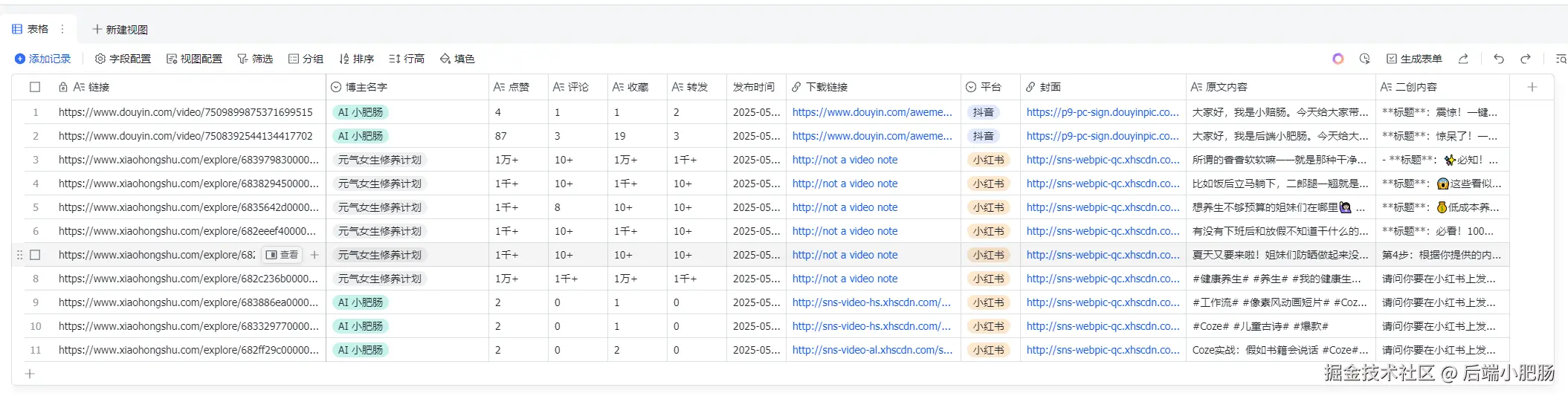Click the 添加记录 button

coord(42,59)
